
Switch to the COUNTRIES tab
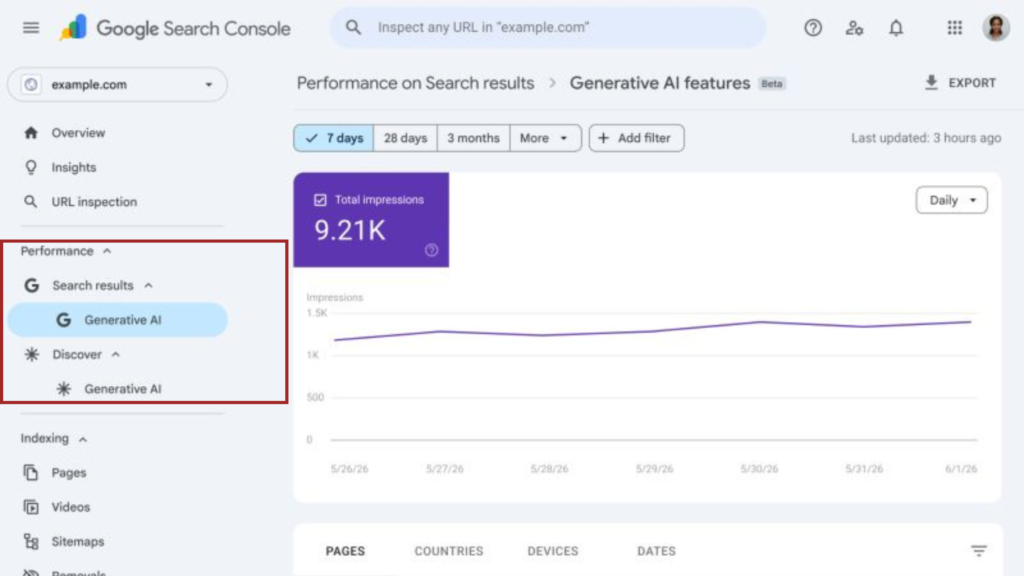pyautogui.click(x=449, y=551)
